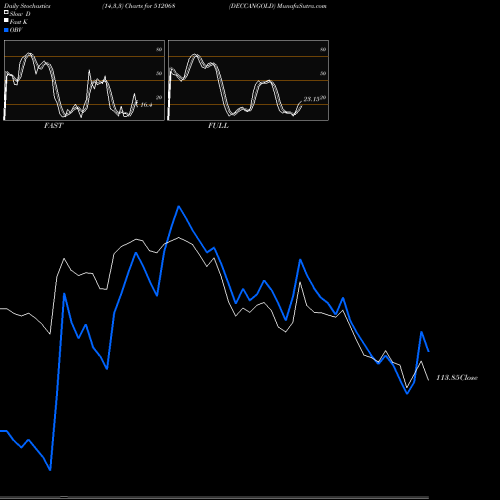Click the 80 level label in FAST chart
Viewport: 500px width, 500px height.
[159, 49]
